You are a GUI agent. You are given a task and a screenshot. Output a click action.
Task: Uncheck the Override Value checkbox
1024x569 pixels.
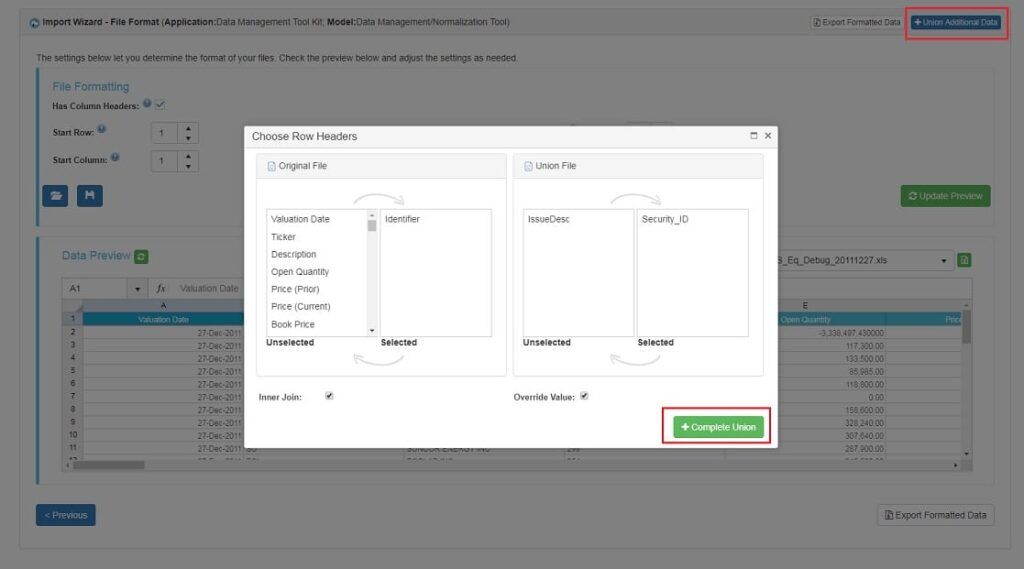[584, 396]
